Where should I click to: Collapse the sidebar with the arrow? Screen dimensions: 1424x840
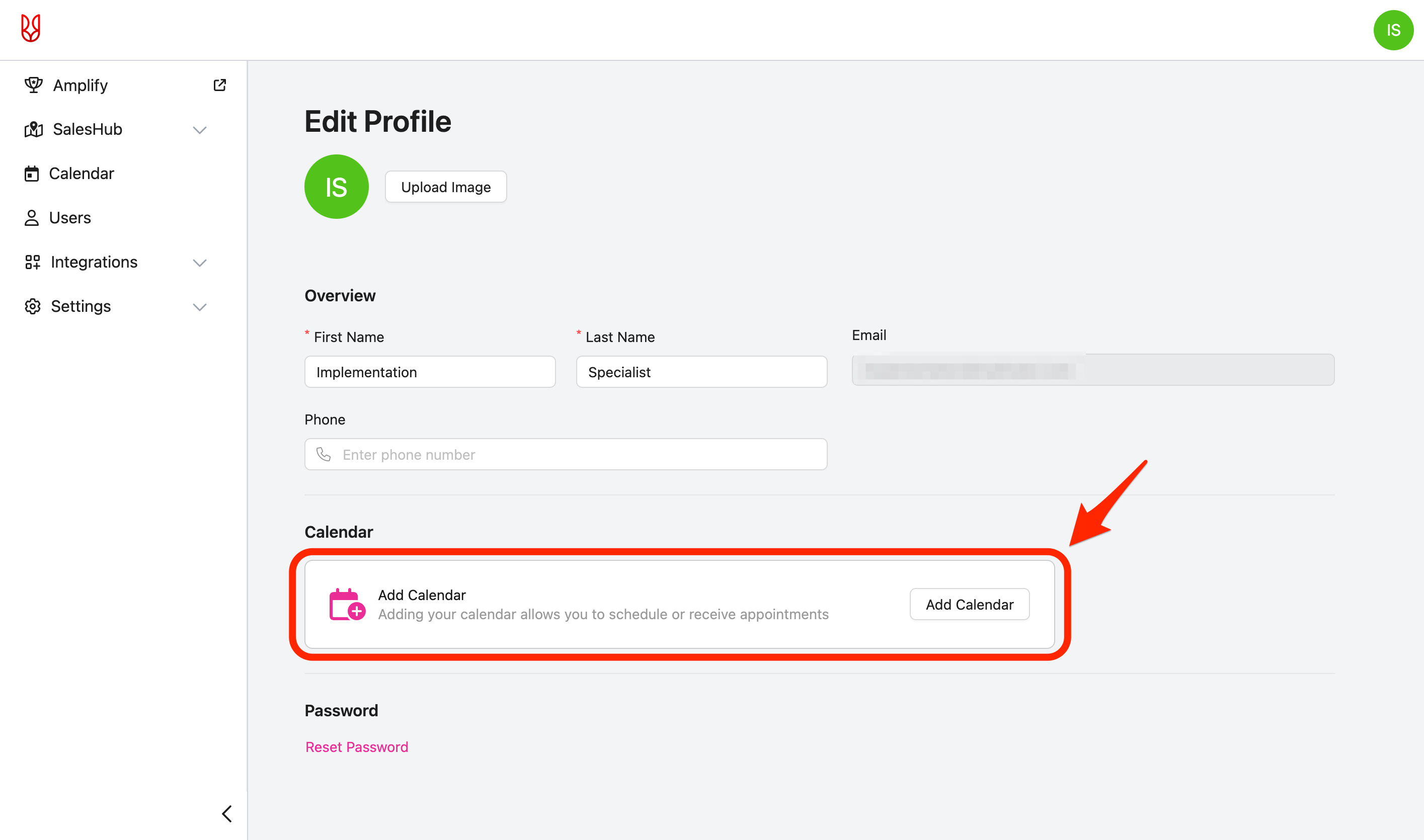(x=227, y=814)
